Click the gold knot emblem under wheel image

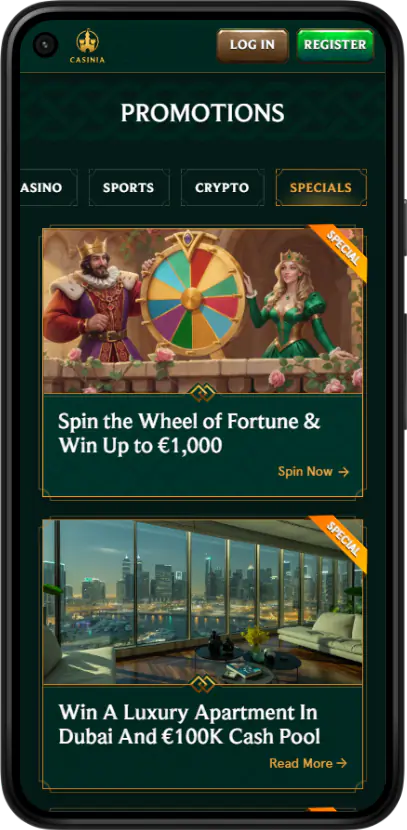(202, 393)
